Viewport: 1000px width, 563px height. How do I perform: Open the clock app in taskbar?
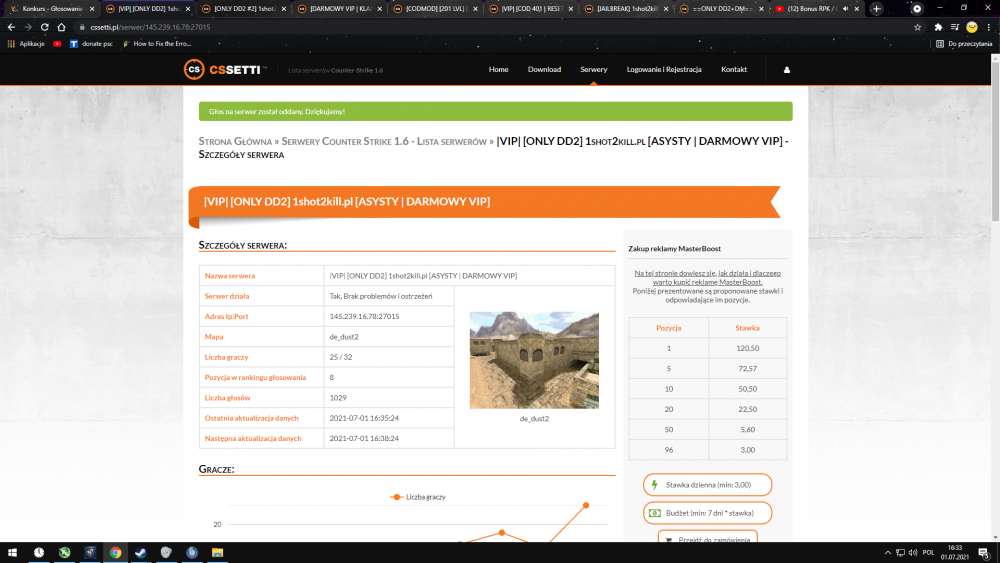[39, 553]
